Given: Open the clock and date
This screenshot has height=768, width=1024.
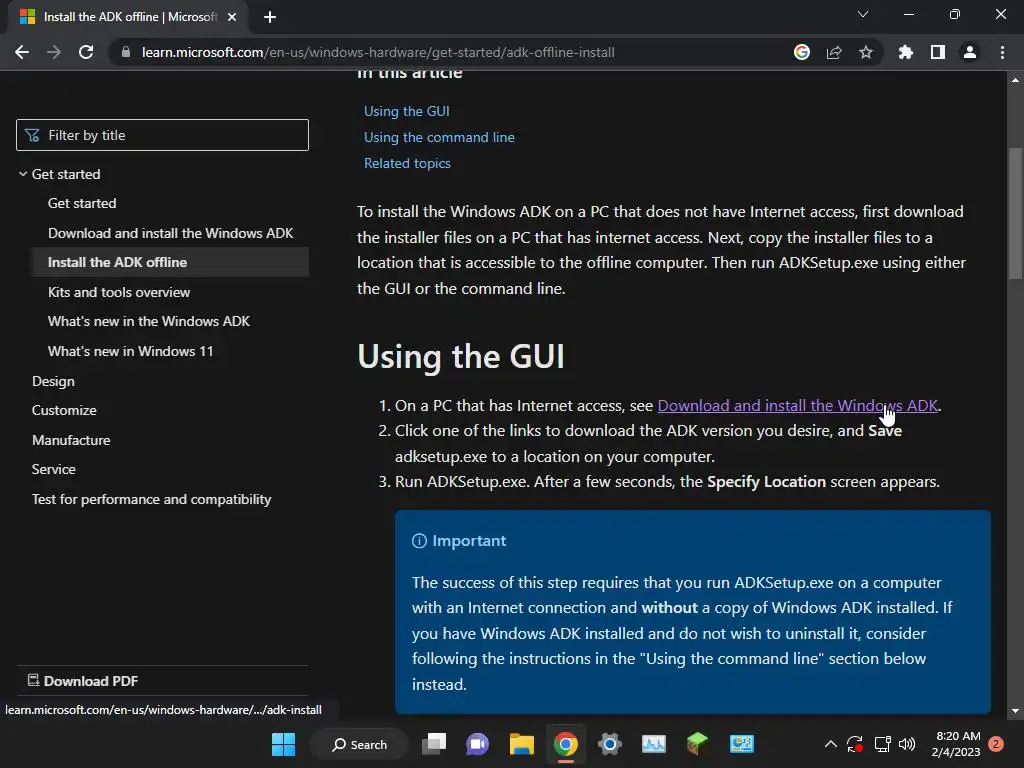Looking at the screenshot, I should (x=956, y=744).
